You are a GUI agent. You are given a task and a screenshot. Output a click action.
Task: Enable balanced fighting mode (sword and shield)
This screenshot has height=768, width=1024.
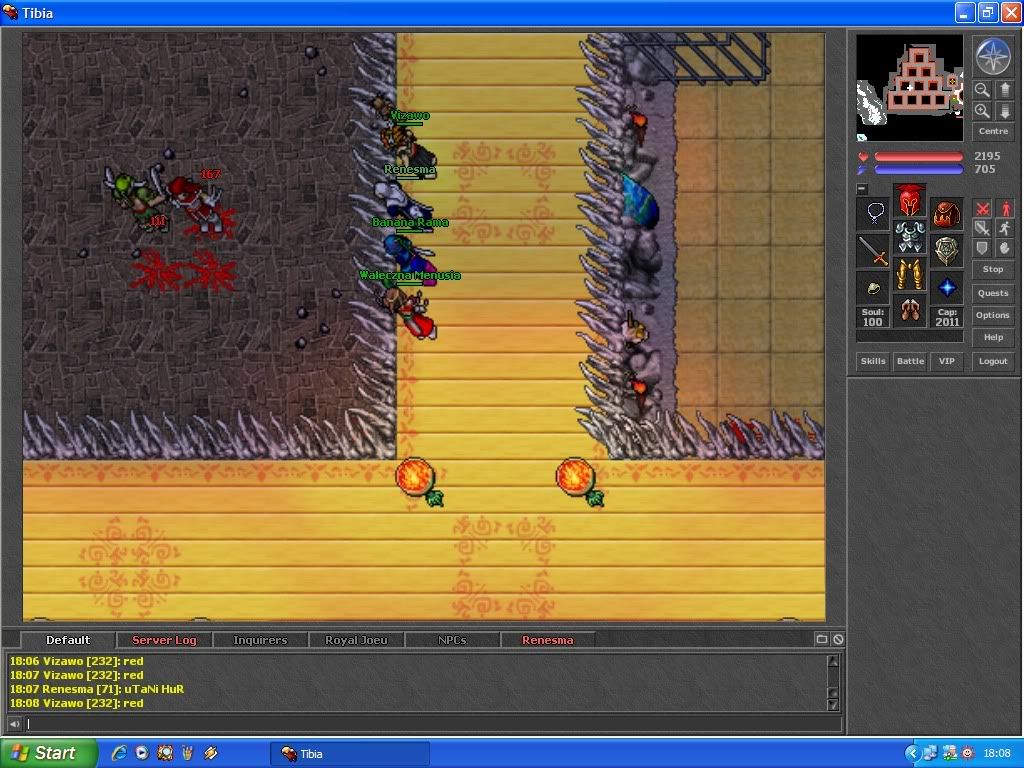(x=982, y=228)
